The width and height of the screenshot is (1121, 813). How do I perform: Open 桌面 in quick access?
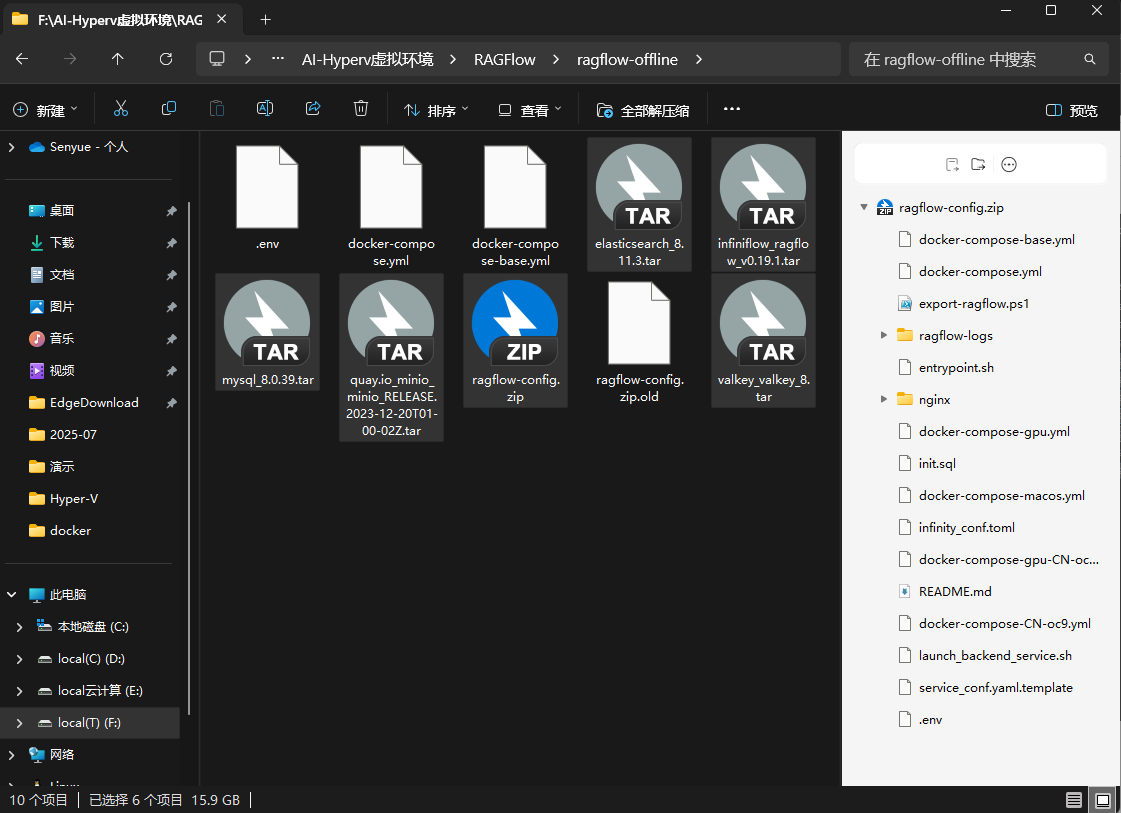click(61, 210)
